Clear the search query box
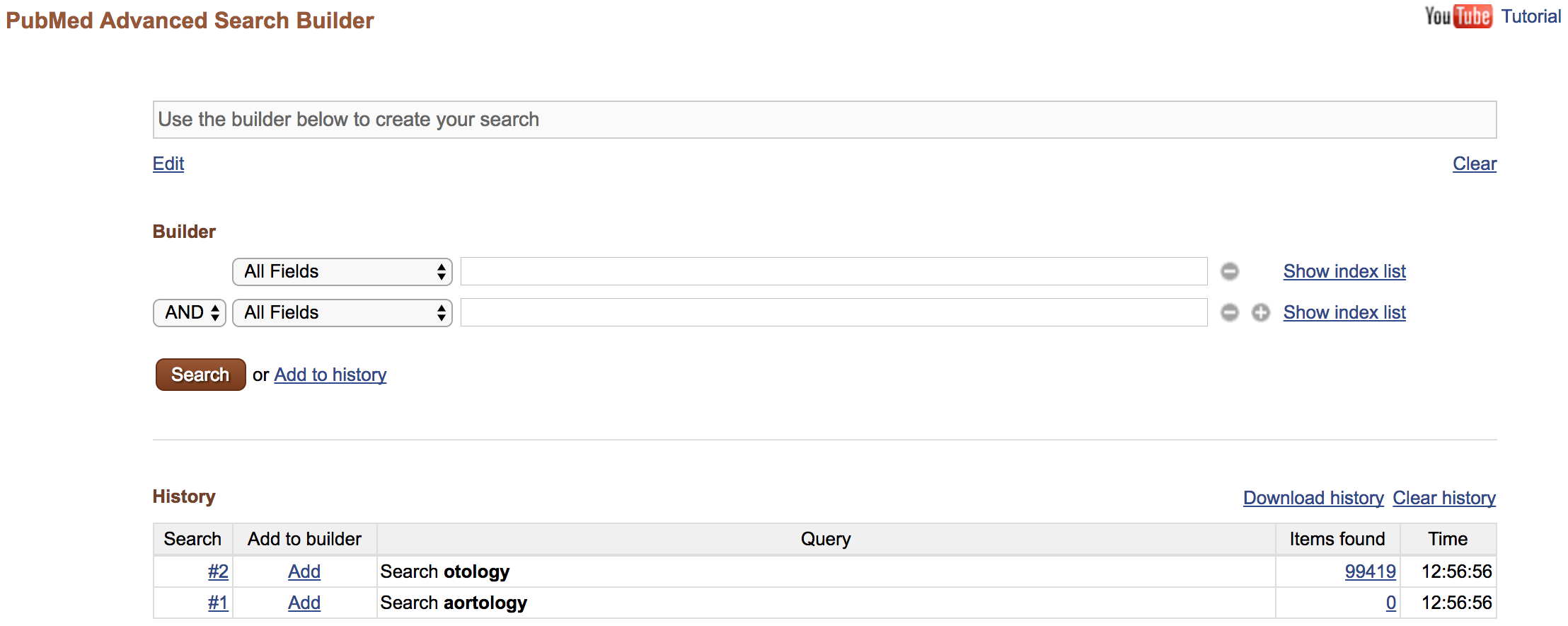The image size is (1568, 626). click(x=1475, y=163)
